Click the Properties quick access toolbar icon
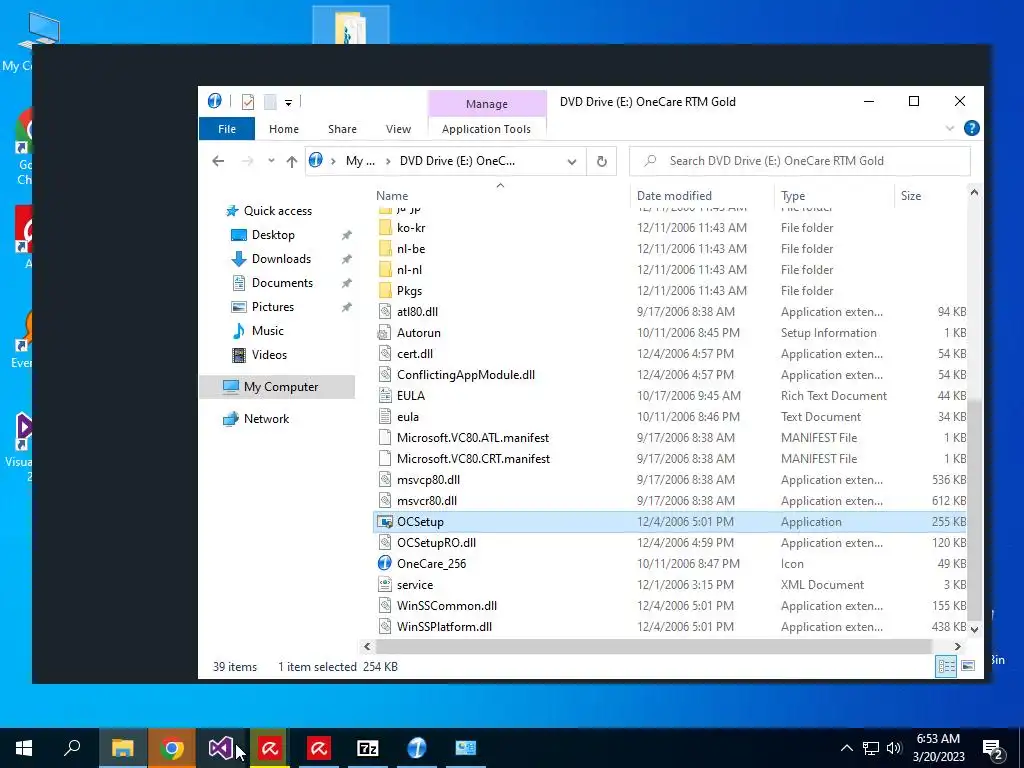The width and height of the screenshot is (1024, 768). coord(248,102)
